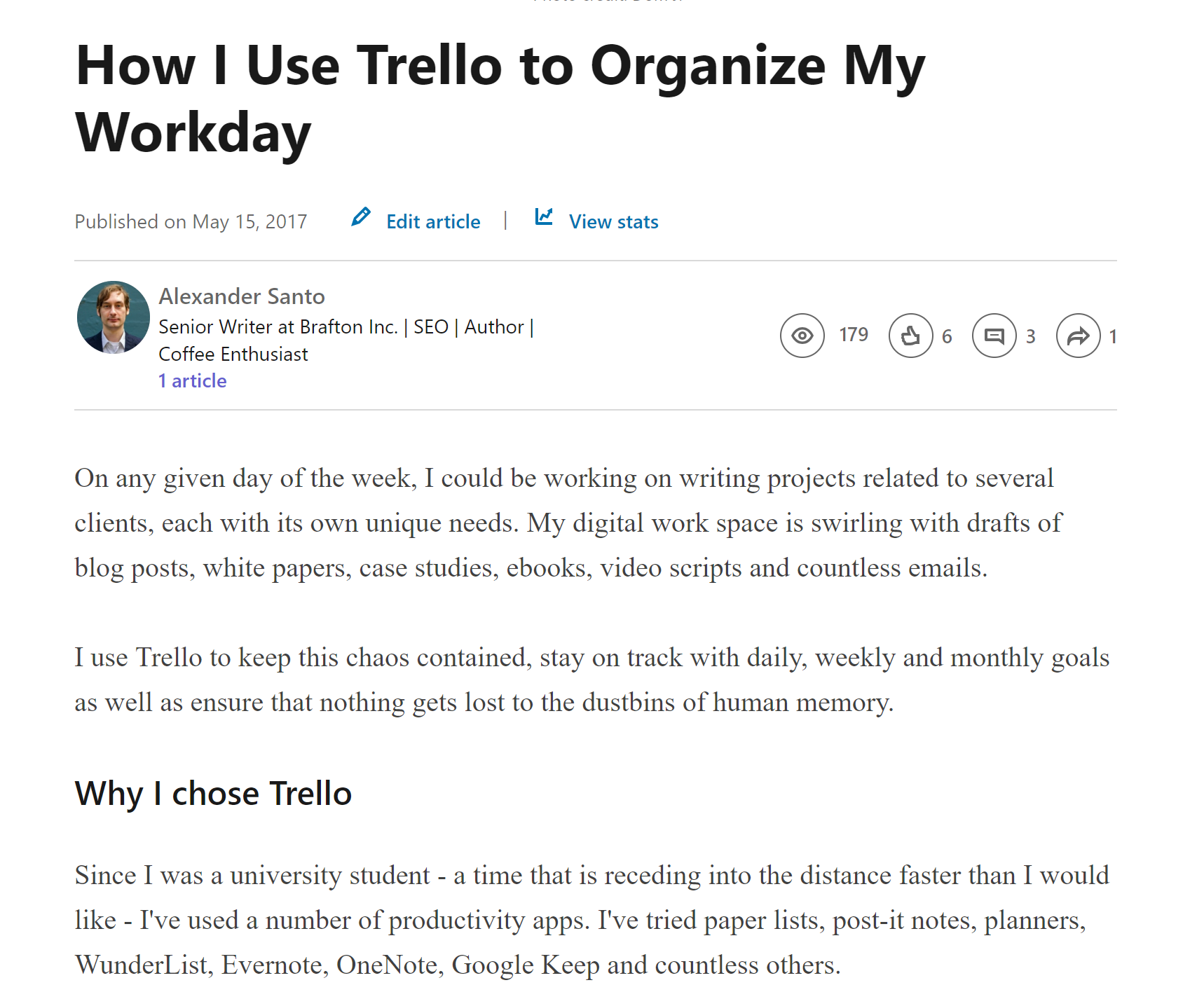Click the chart icon beside View stats
The width and height of the screenshot is (1204, 992).
(544, 217)
